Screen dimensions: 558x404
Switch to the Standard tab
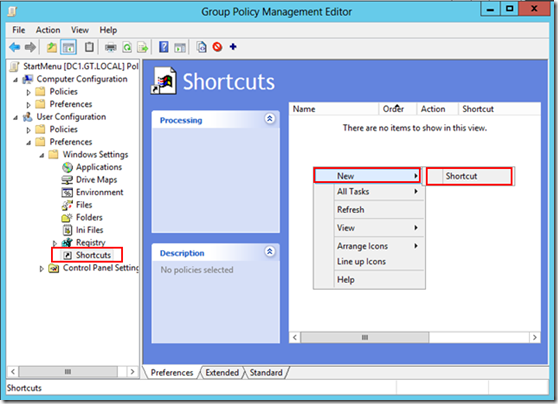pyautogui.click(x=266, y=372)
